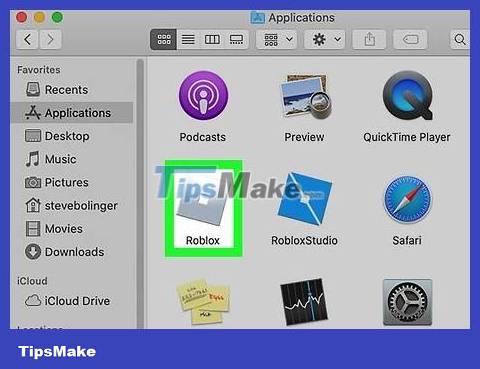Open iCloud Drive in the sidebar
This screenshot has height=369, width=480.
pos(72,301)
